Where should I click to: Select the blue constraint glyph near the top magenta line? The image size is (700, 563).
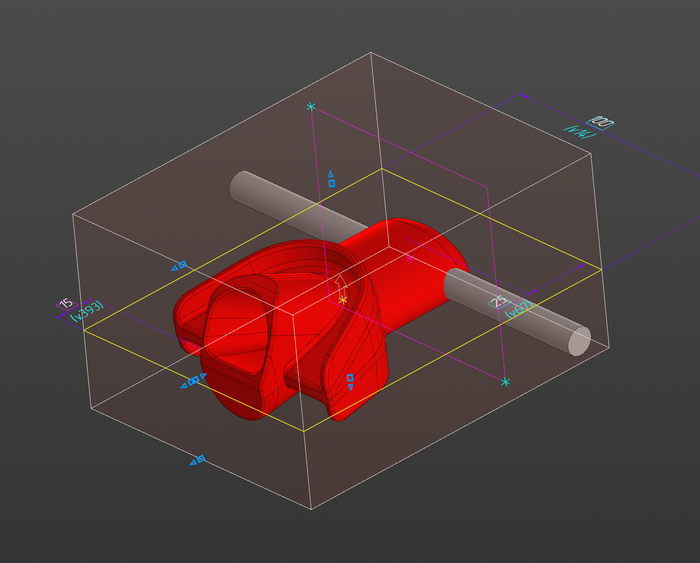coord(331,179)
